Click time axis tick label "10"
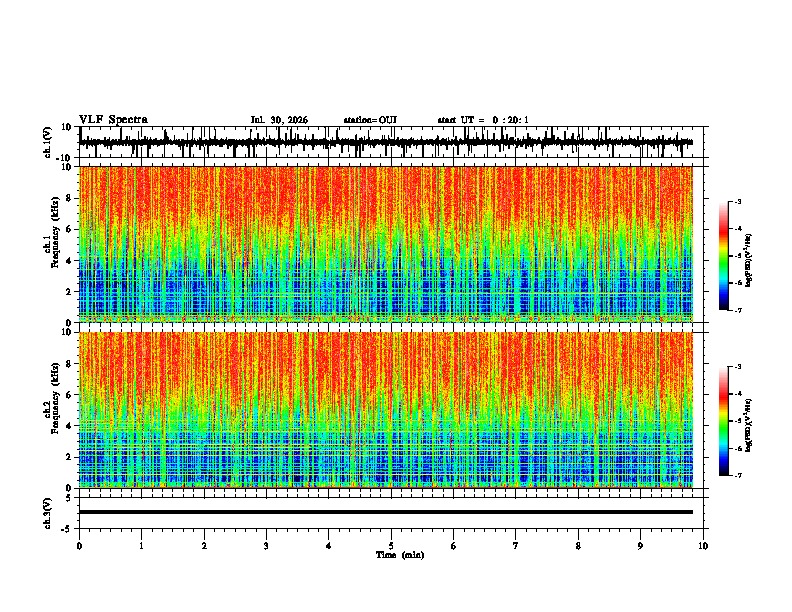 point(703,546)
